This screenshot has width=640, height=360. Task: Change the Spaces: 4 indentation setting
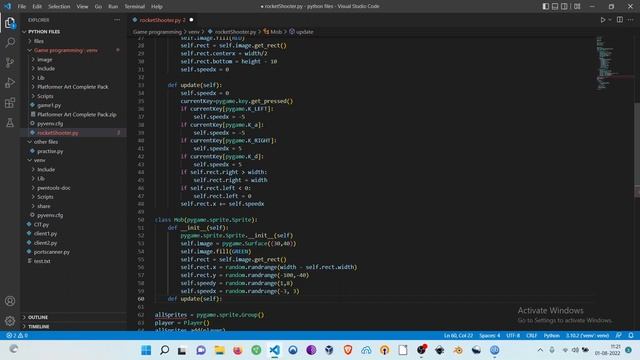[x=489, y=335]
